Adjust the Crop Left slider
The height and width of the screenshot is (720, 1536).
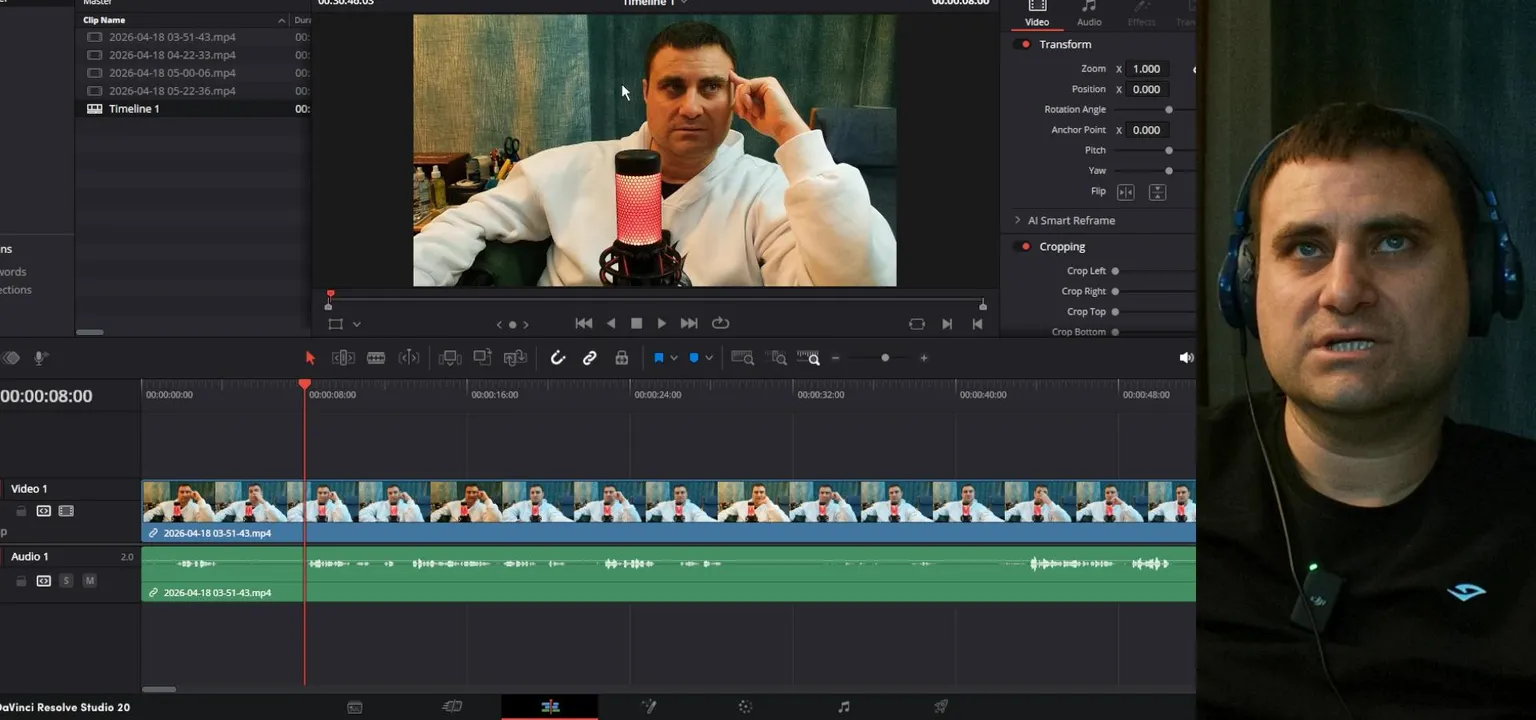(x=1115, y=271)
